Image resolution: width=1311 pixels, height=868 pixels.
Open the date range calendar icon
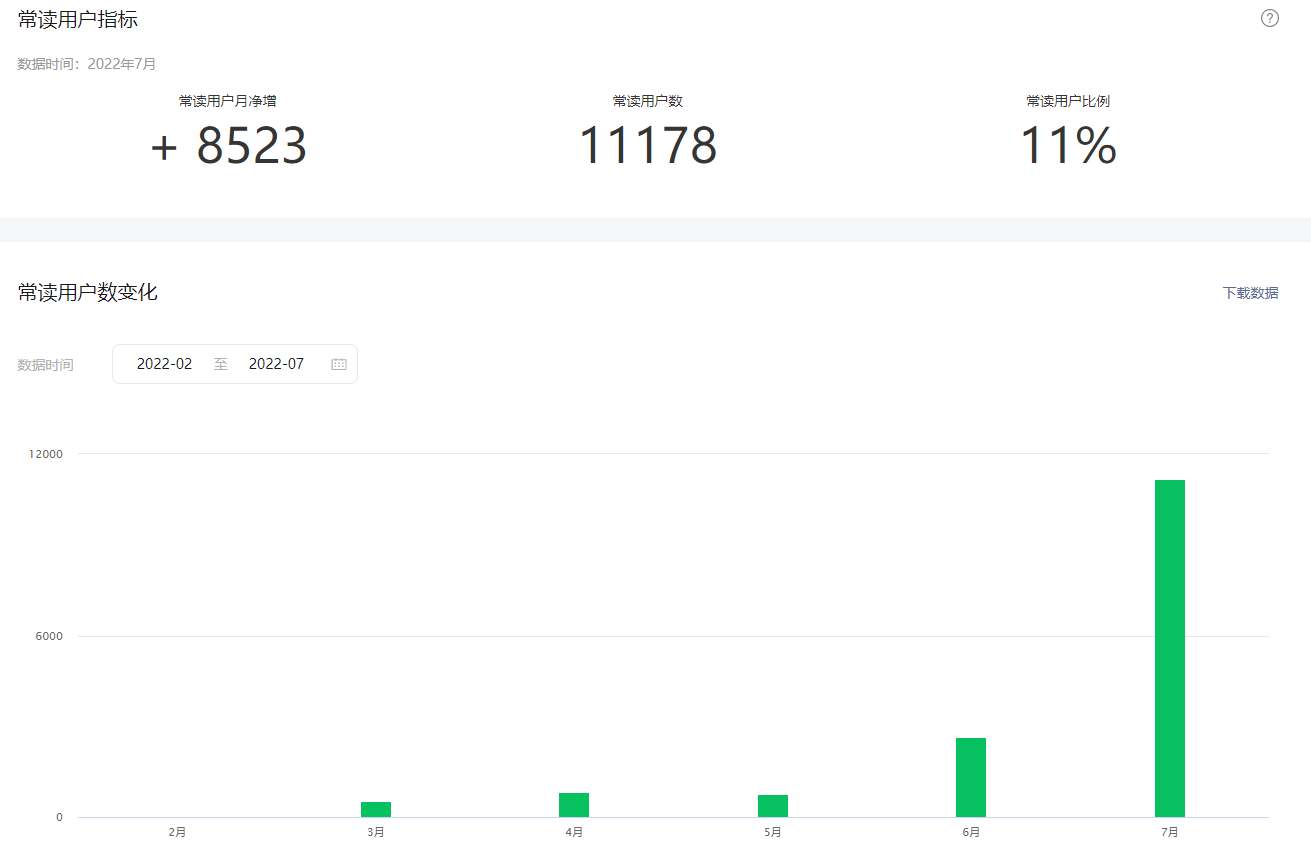pyautogui.click(x=339, y=364)
